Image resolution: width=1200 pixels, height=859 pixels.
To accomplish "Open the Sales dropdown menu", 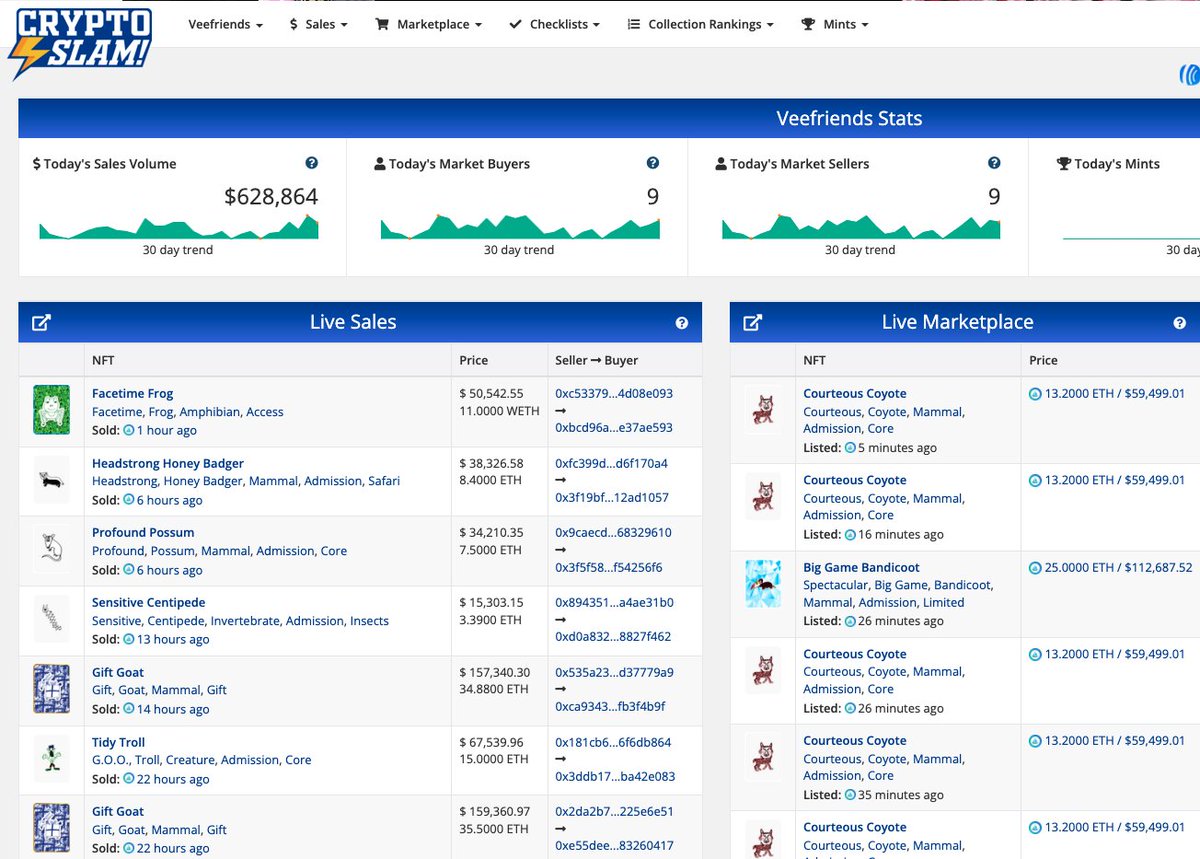I will [x=319, y=24].
